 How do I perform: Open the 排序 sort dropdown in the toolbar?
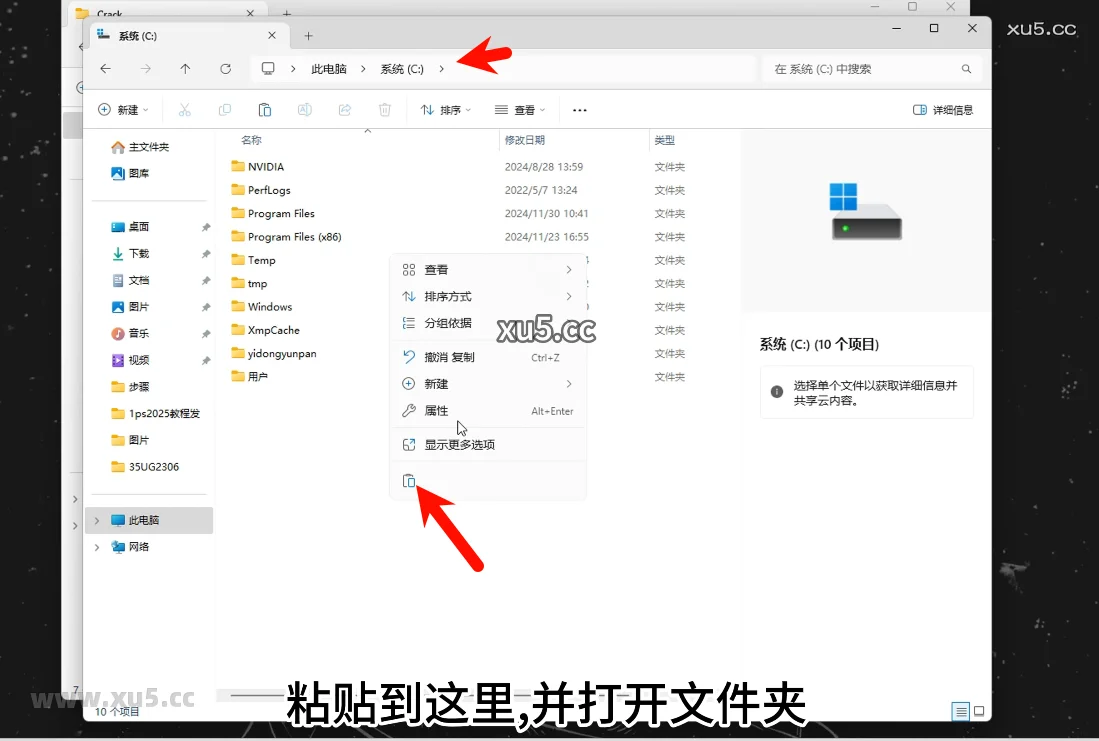[445, 110]
